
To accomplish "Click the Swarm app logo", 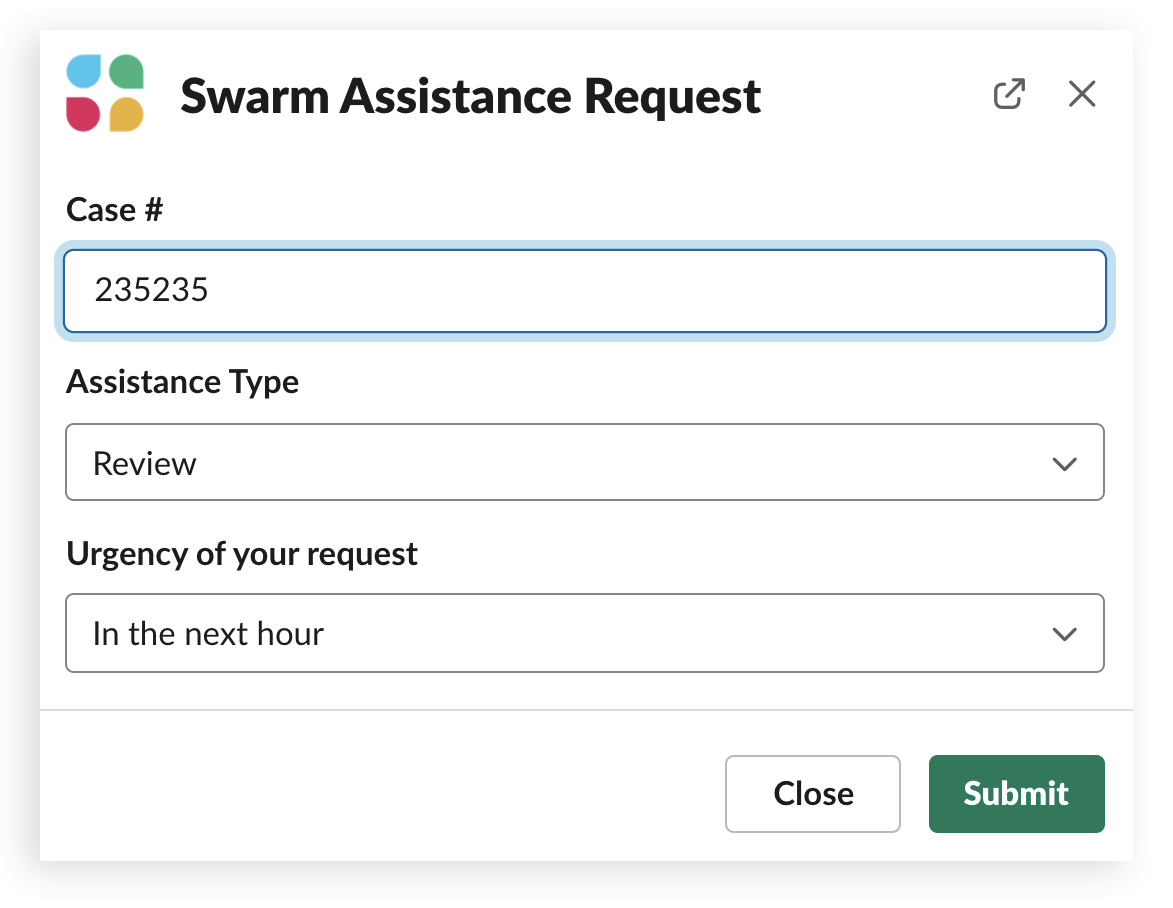I will click(x=105, y=93).
